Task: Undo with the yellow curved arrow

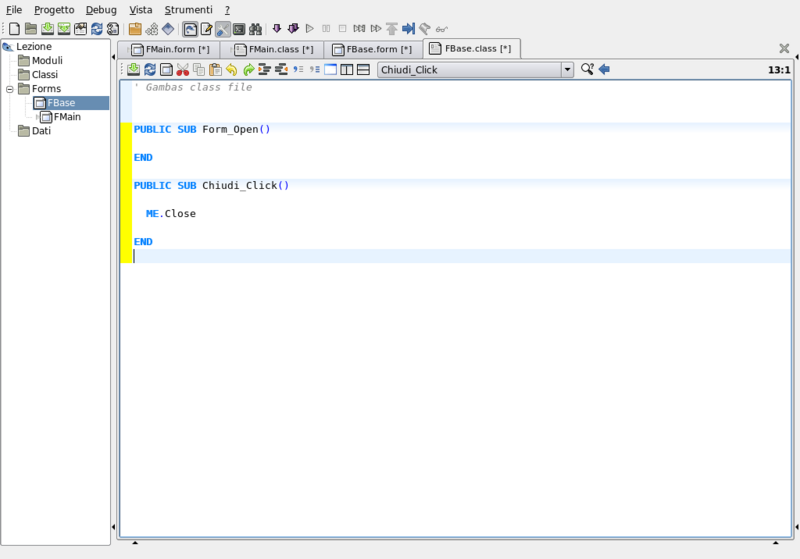Action: 232,69
